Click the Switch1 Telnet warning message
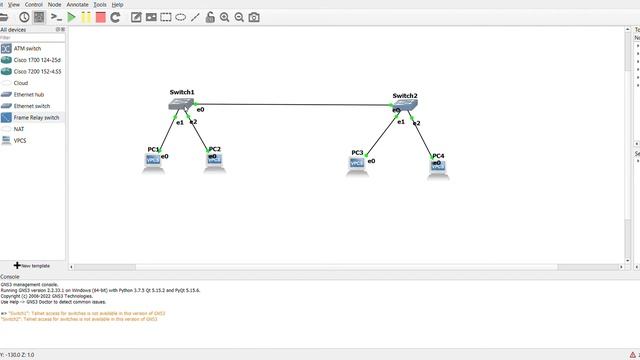The width and height of the screenshot is (640, 360). coord(87,313)
